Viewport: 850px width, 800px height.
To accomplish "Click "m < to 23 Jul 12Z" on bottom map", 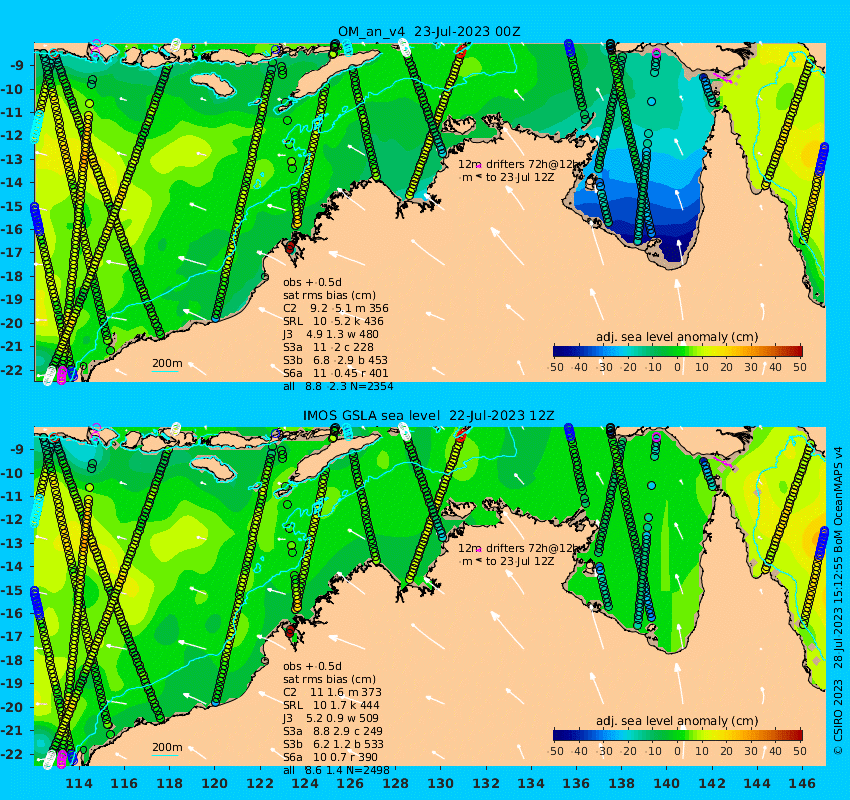I will click(507, 561).
